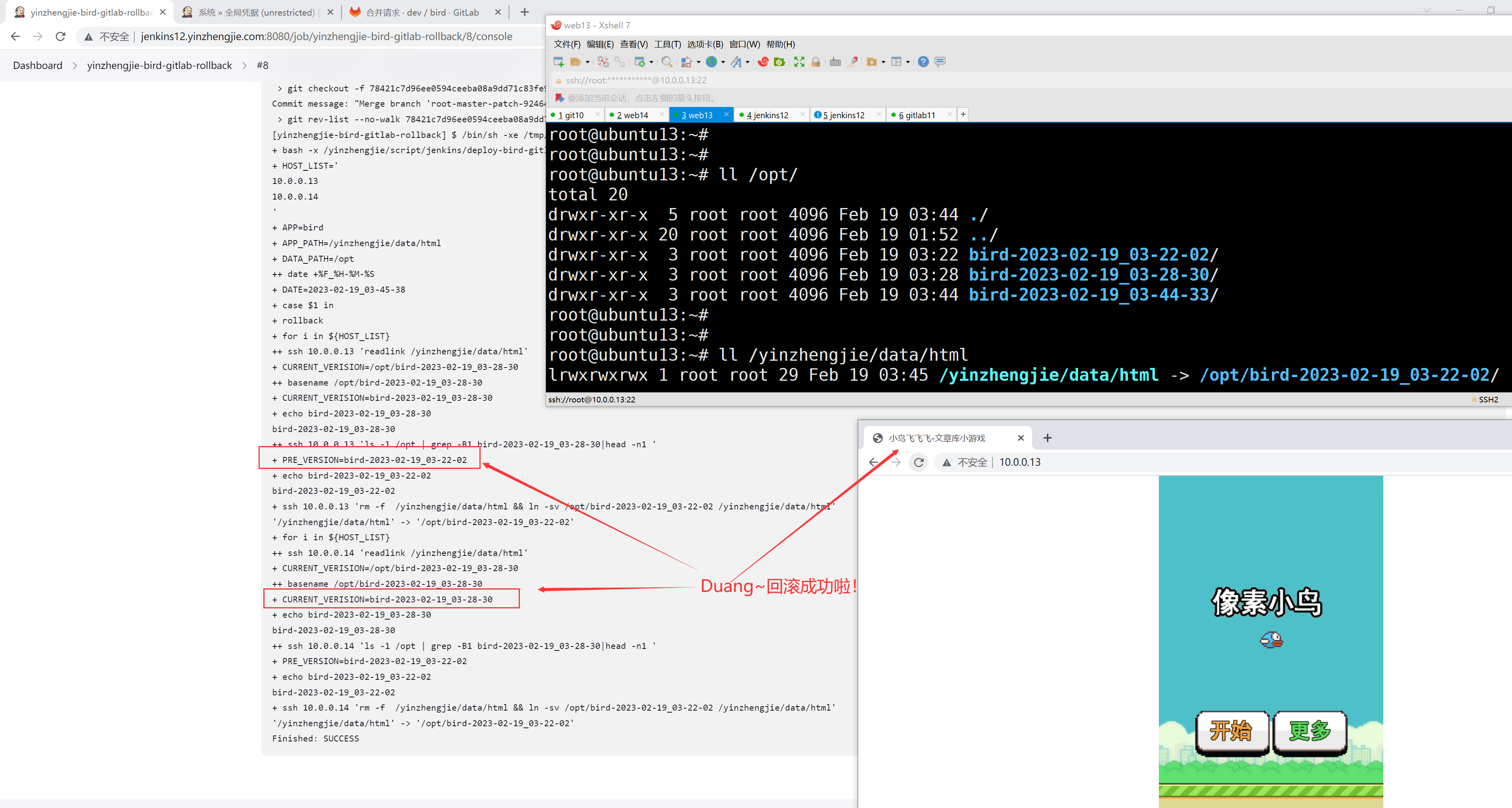This screenshot has width=1512, height=808.
Task: Click Xshell new session icon
Action: [x=558, y=62]
